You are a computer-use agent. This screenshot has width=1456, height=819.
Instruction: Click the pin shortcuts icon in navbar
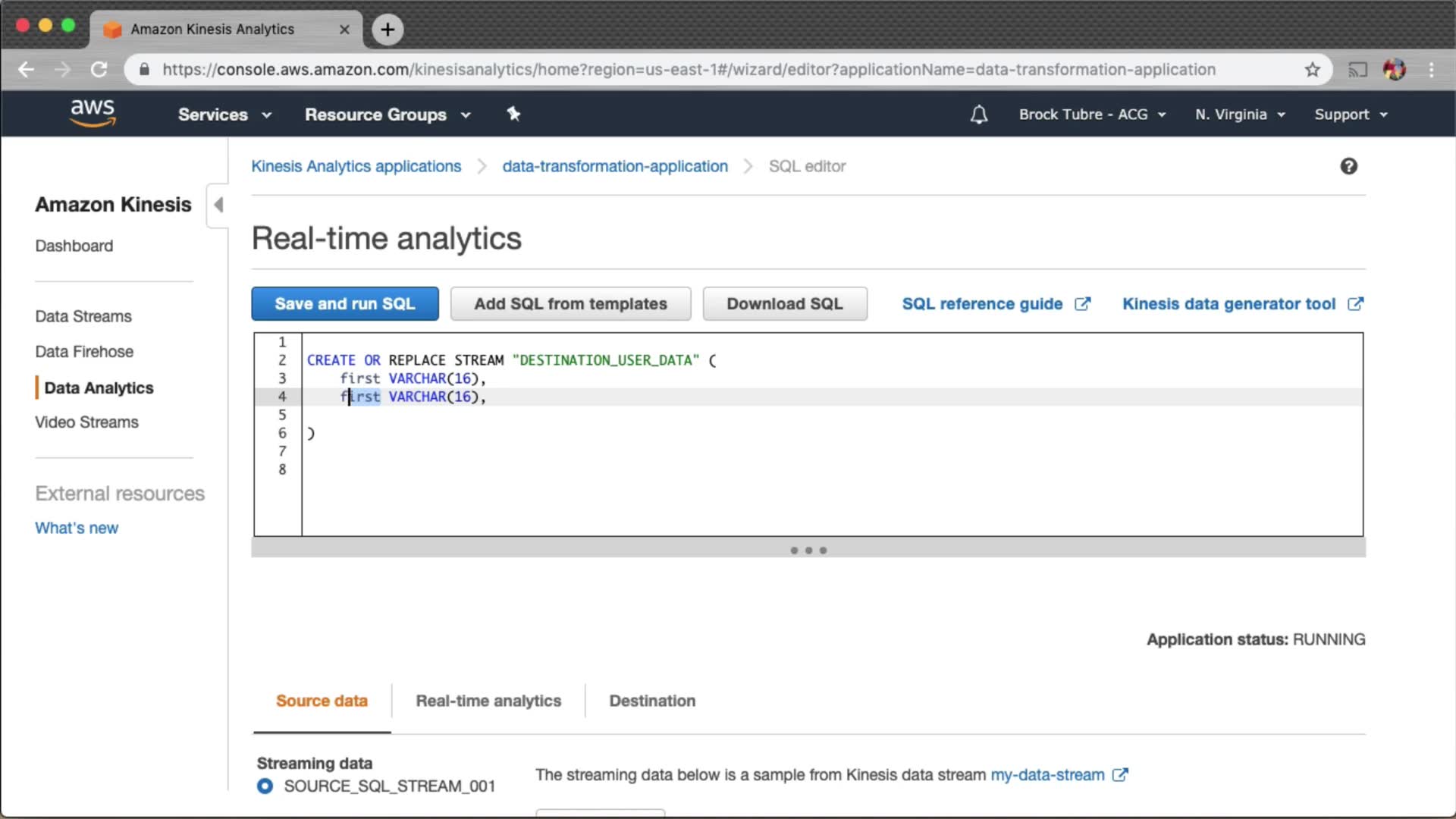[x=513, y=114]
